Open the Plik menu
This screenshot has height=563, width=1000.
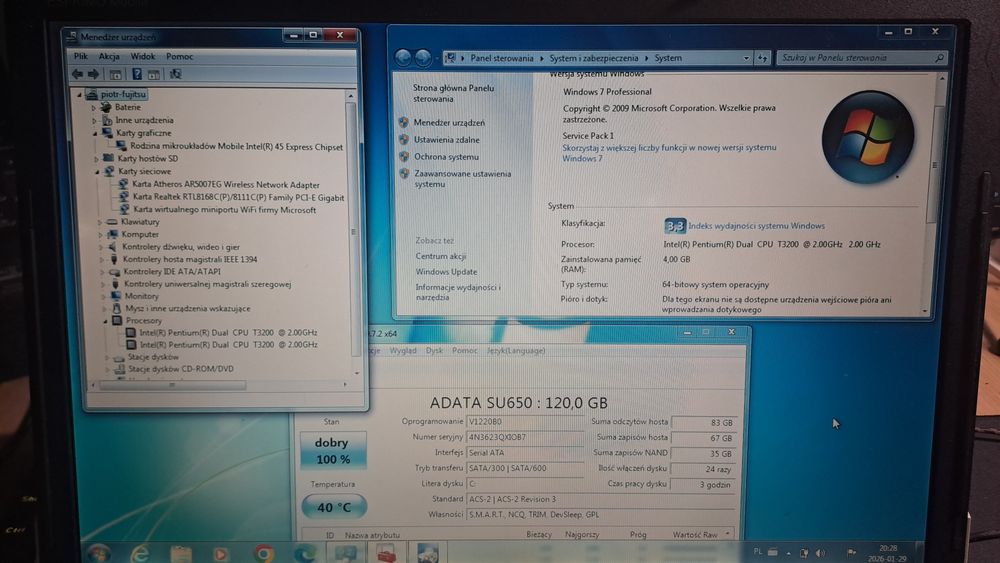tap(80, 56)
